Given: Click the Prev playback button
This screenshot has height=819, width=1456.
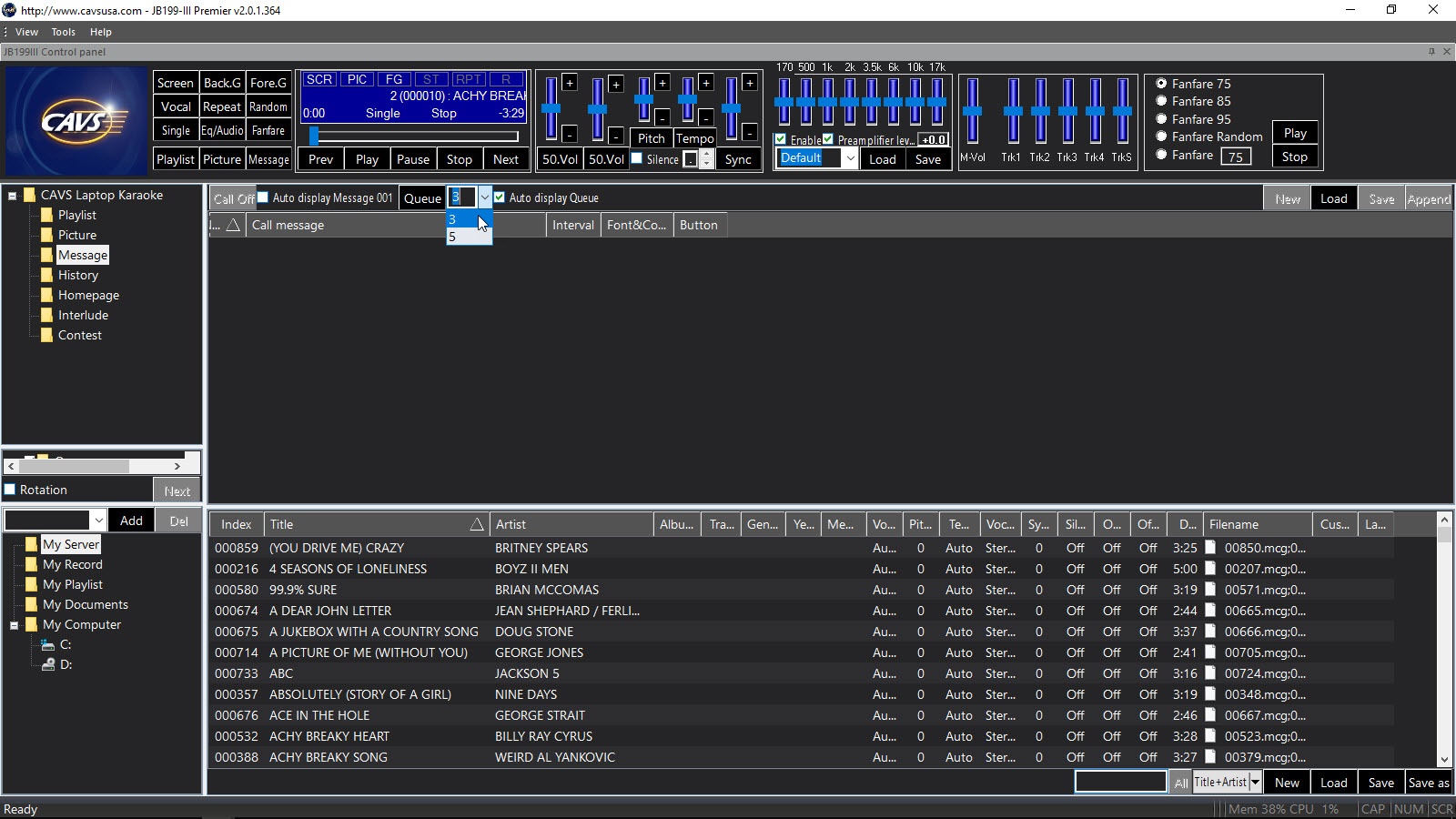Looking at the screenshot, I should [321, 159].
